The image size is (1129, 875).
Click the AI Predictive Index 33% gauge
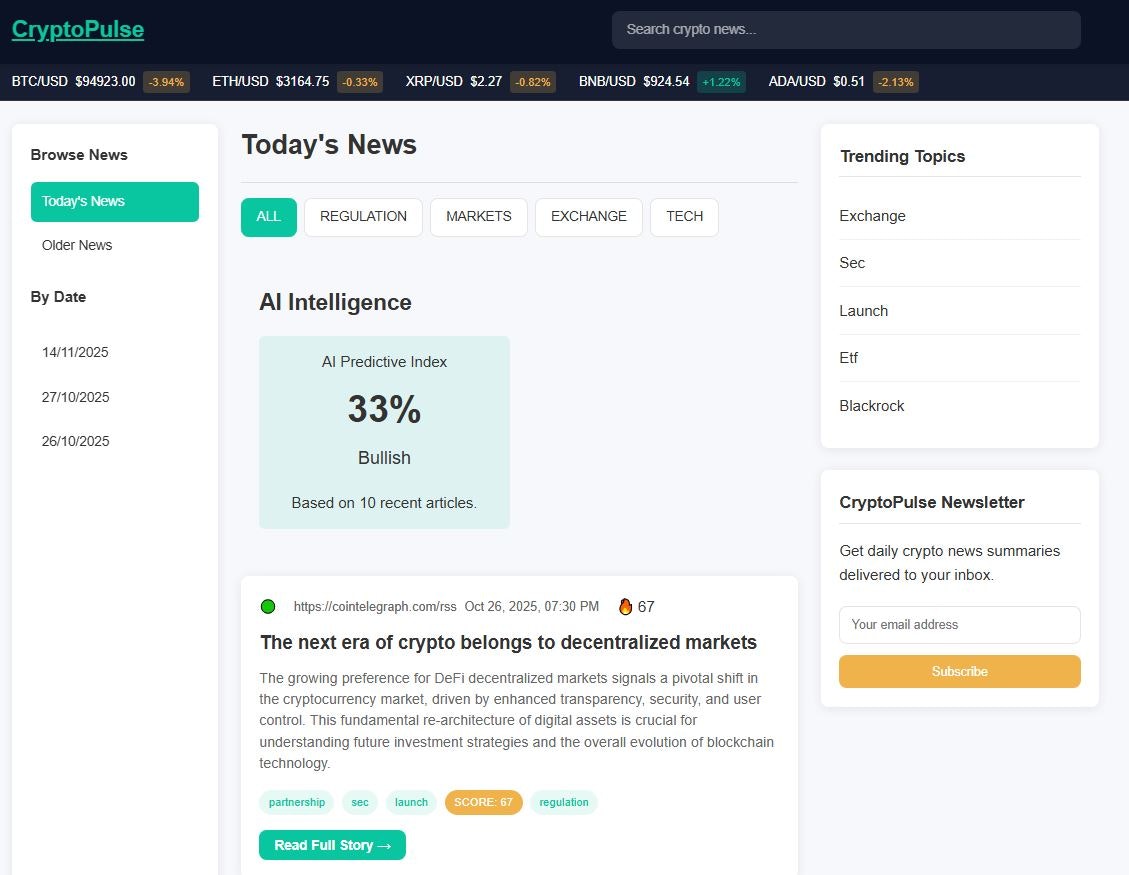click(384, 408)
